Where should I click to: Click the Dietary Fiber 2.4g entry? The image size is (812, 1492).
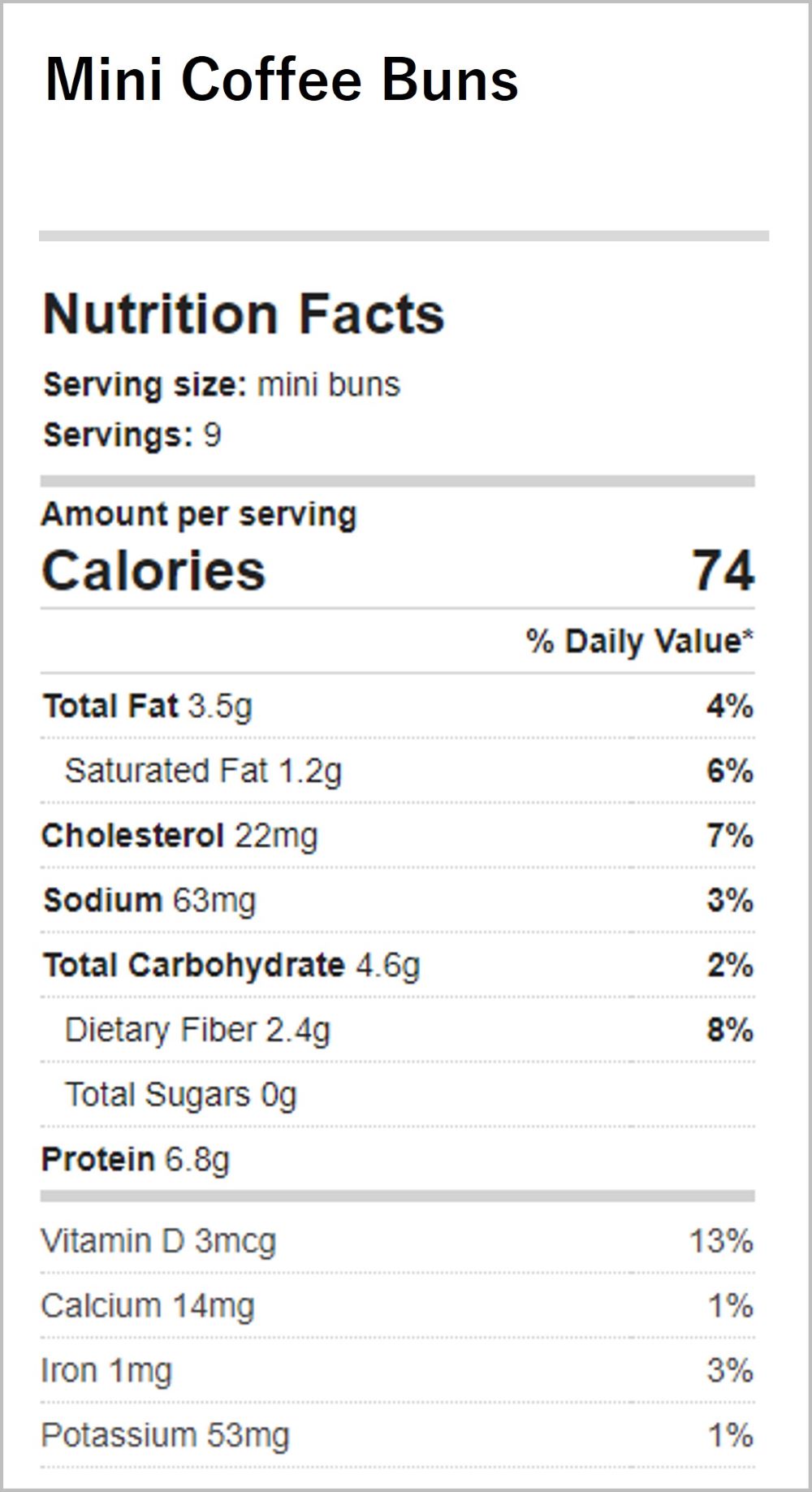(197, 1030)
